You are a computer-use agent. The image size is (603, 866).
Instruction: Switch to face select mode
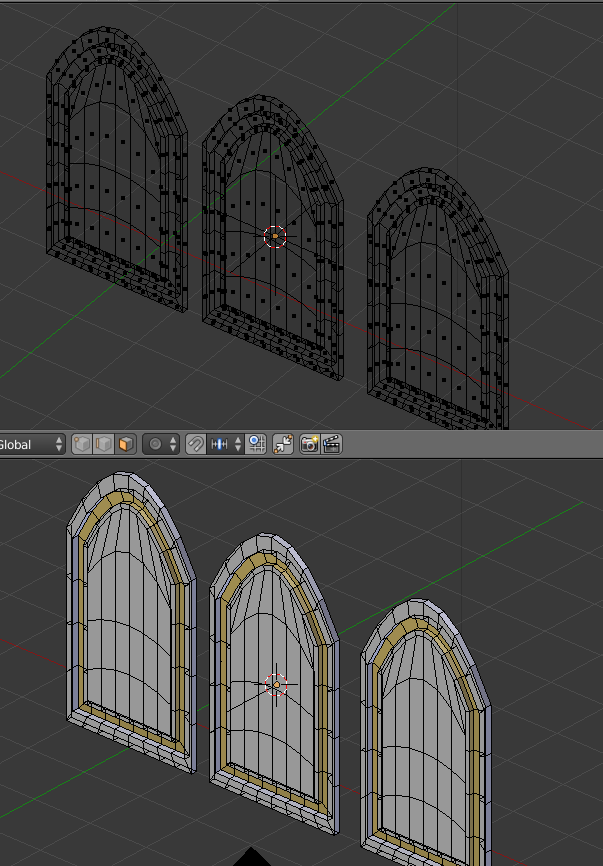125,444
